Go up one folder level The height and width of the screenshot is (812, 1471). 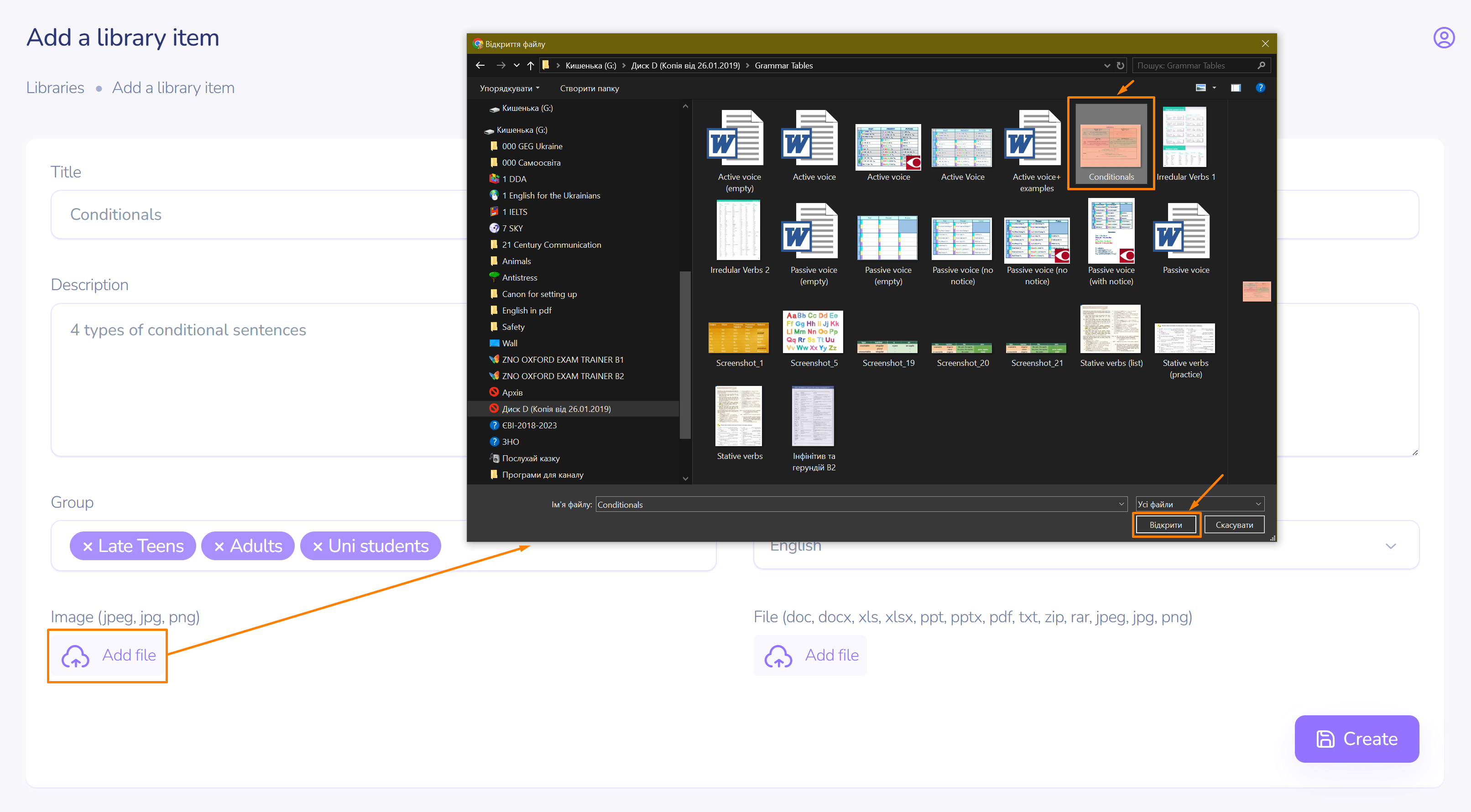point(531,65)
